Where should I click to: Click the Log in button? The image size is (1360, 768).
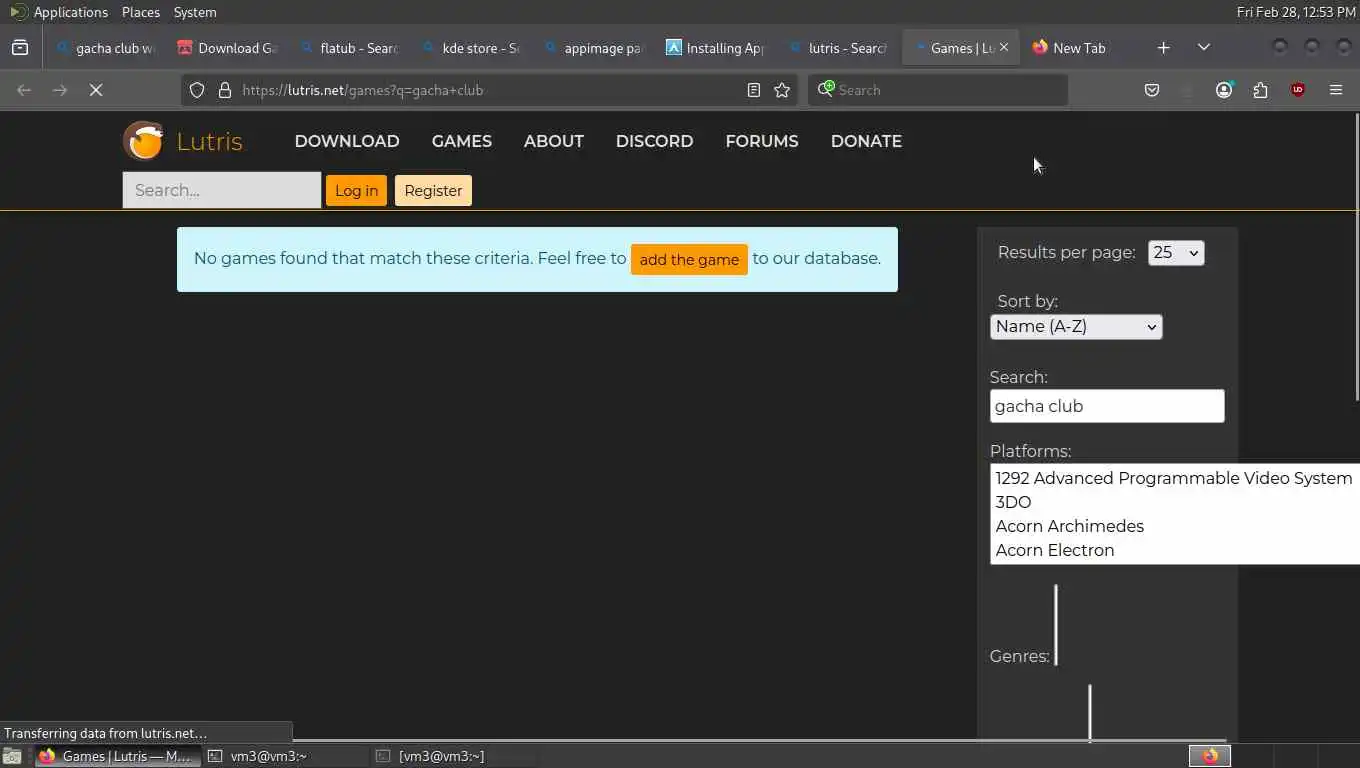(356, 190)
